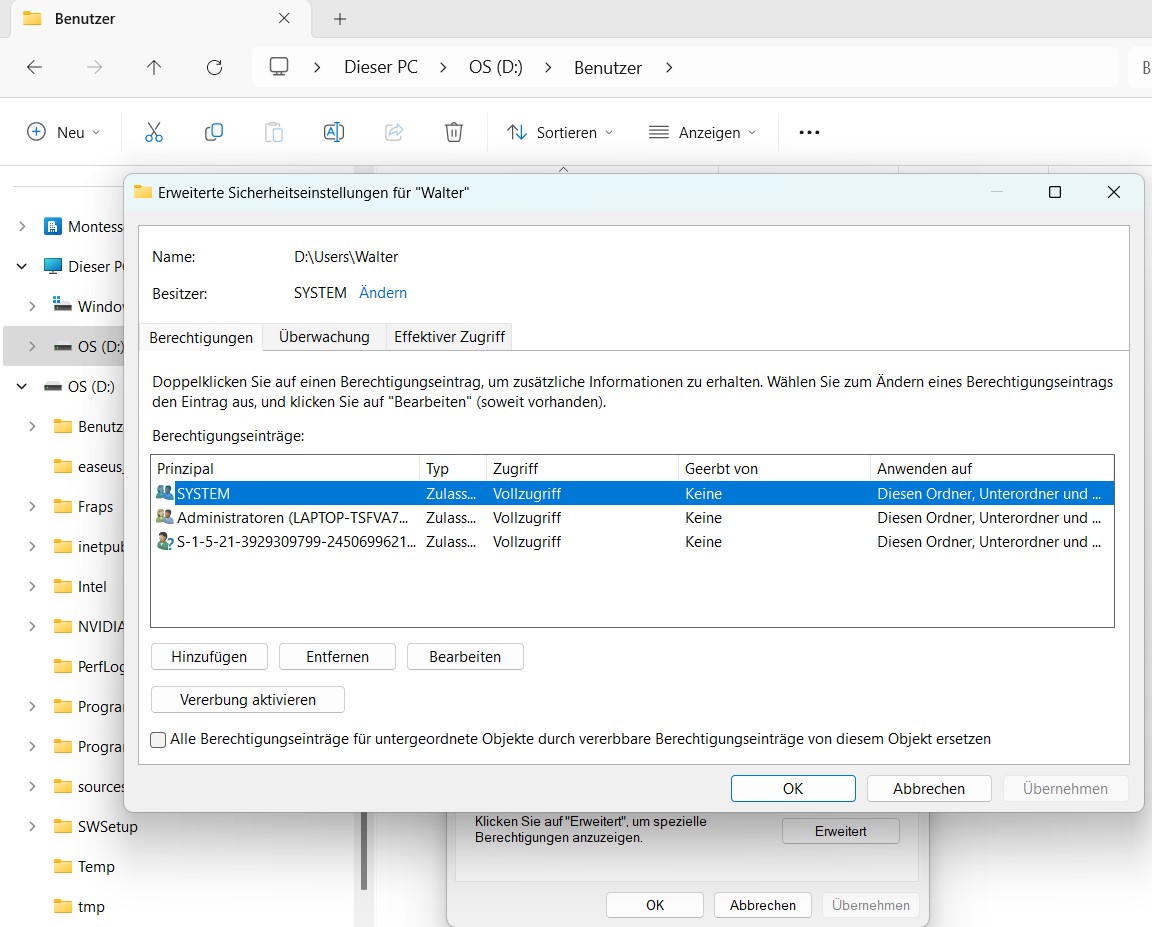The width and height of the screenshot is (1152, 927).
Task: Select the SYSTEM permission entry row
Action: (632, 493)
